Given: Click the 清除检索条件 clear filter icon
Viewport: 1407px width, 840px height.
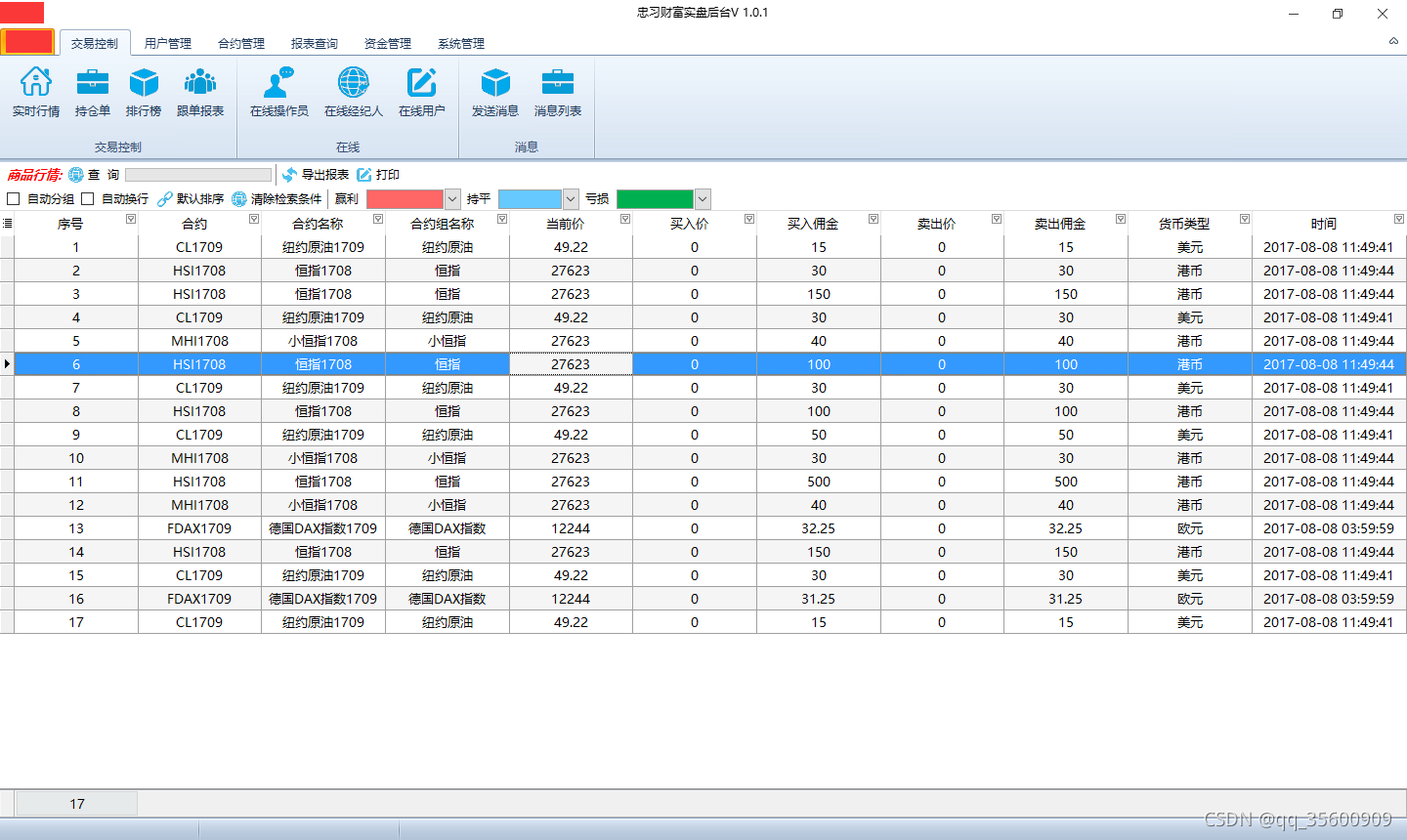Looking at the screenshot, I should tap(239, 199).
